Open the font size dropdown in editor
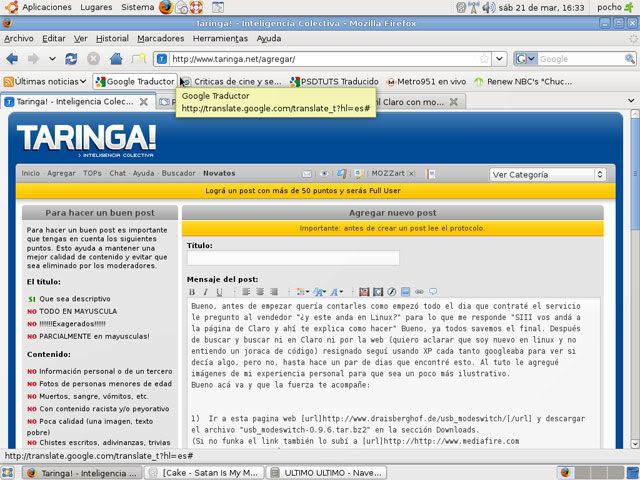Viewport: 640px width, 480px height. coord(320,291)
